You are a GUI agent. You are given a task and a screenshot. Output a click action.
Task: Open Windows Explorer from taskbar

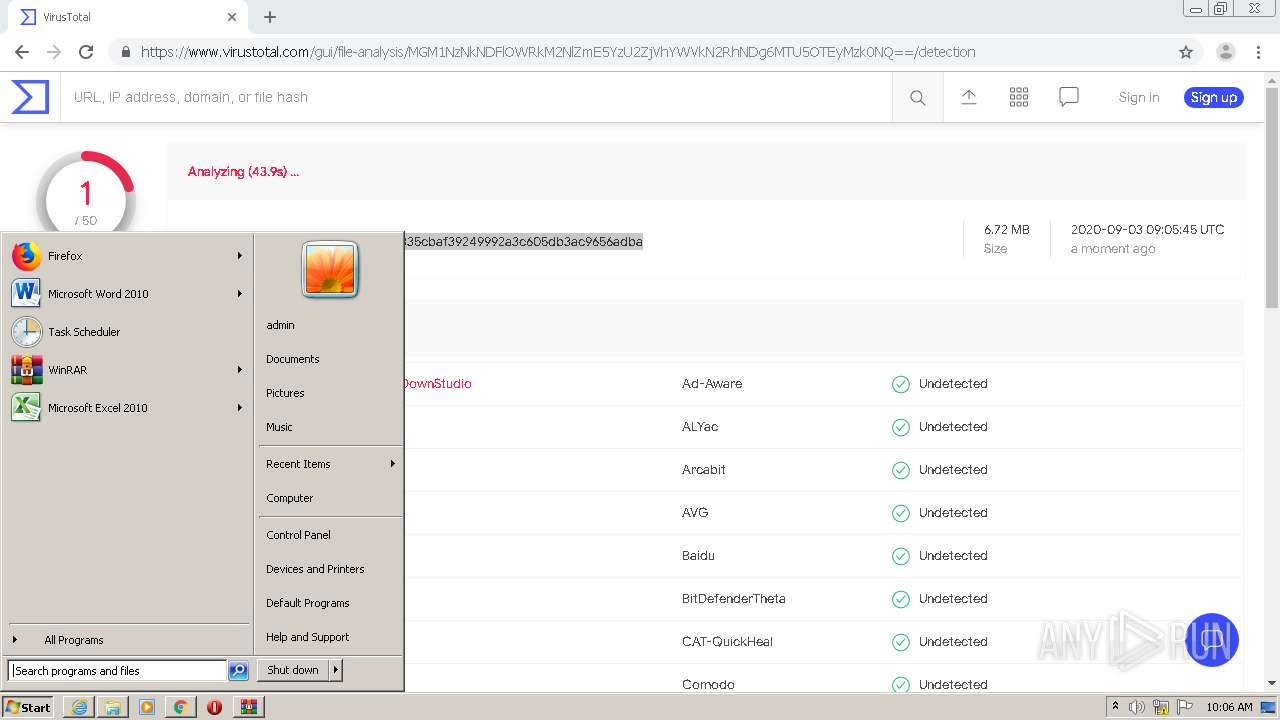coord(113,707)
